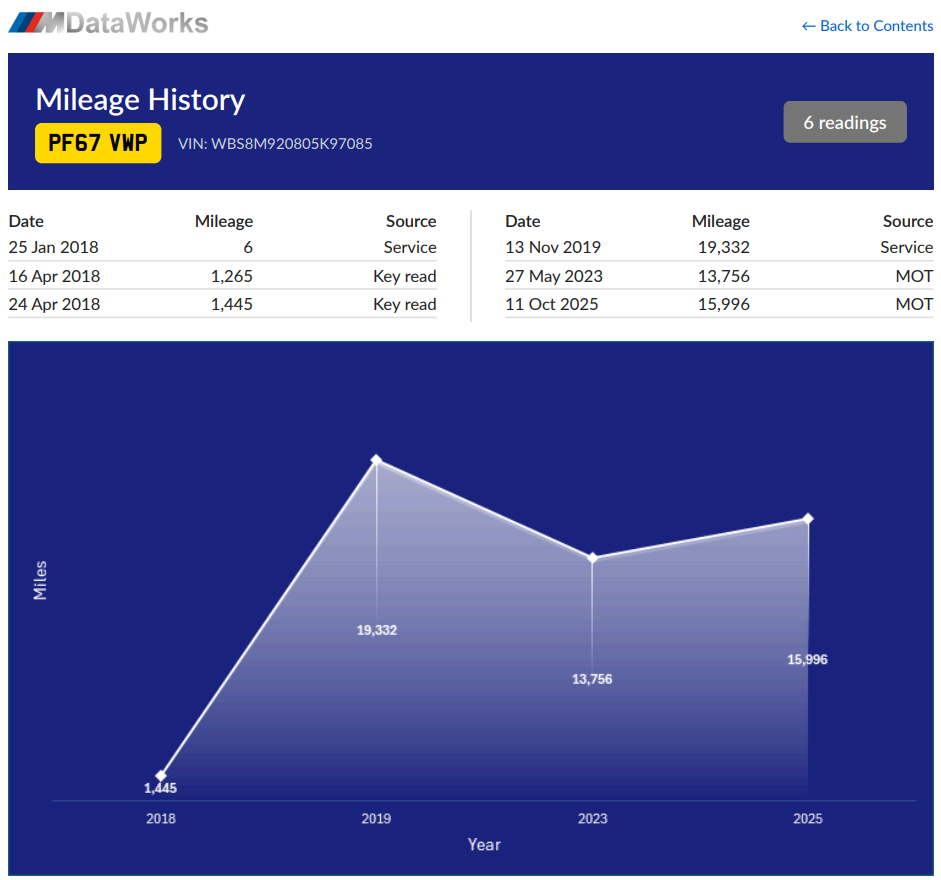Follow the Back to Contents link

tap(866, 26)
